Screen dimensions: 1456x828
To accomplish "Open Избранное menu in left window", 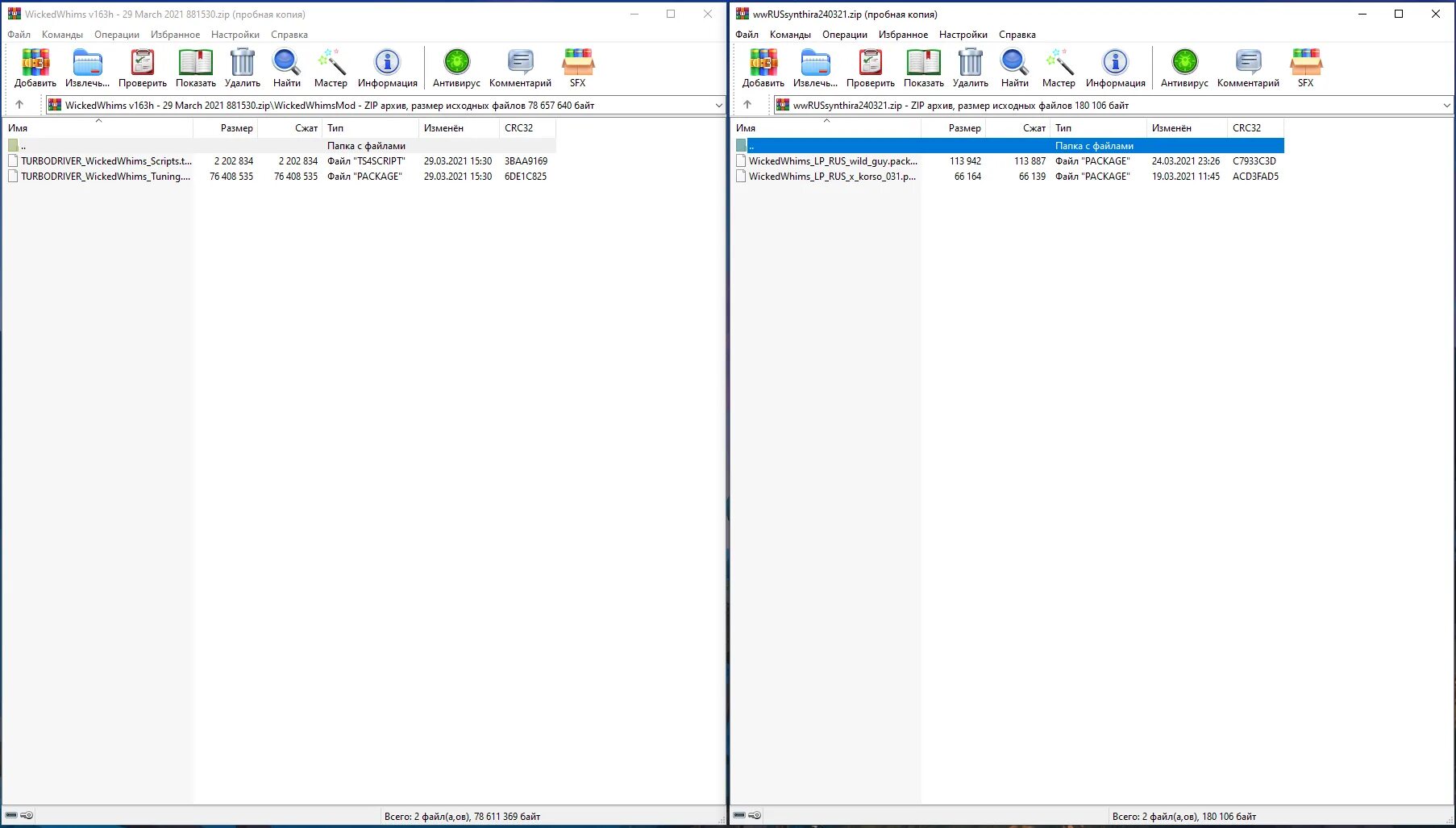I will (x=175, y=35).
